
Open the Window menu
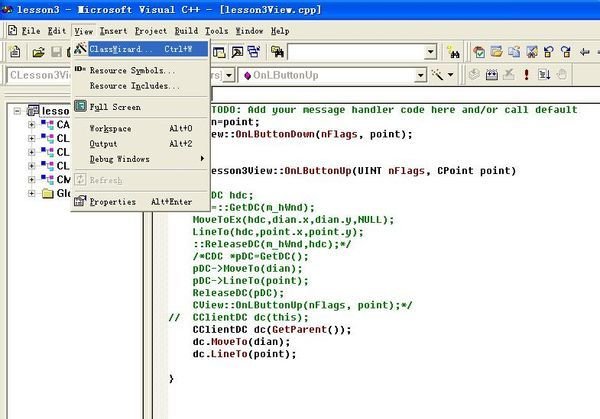pos(249,31)
